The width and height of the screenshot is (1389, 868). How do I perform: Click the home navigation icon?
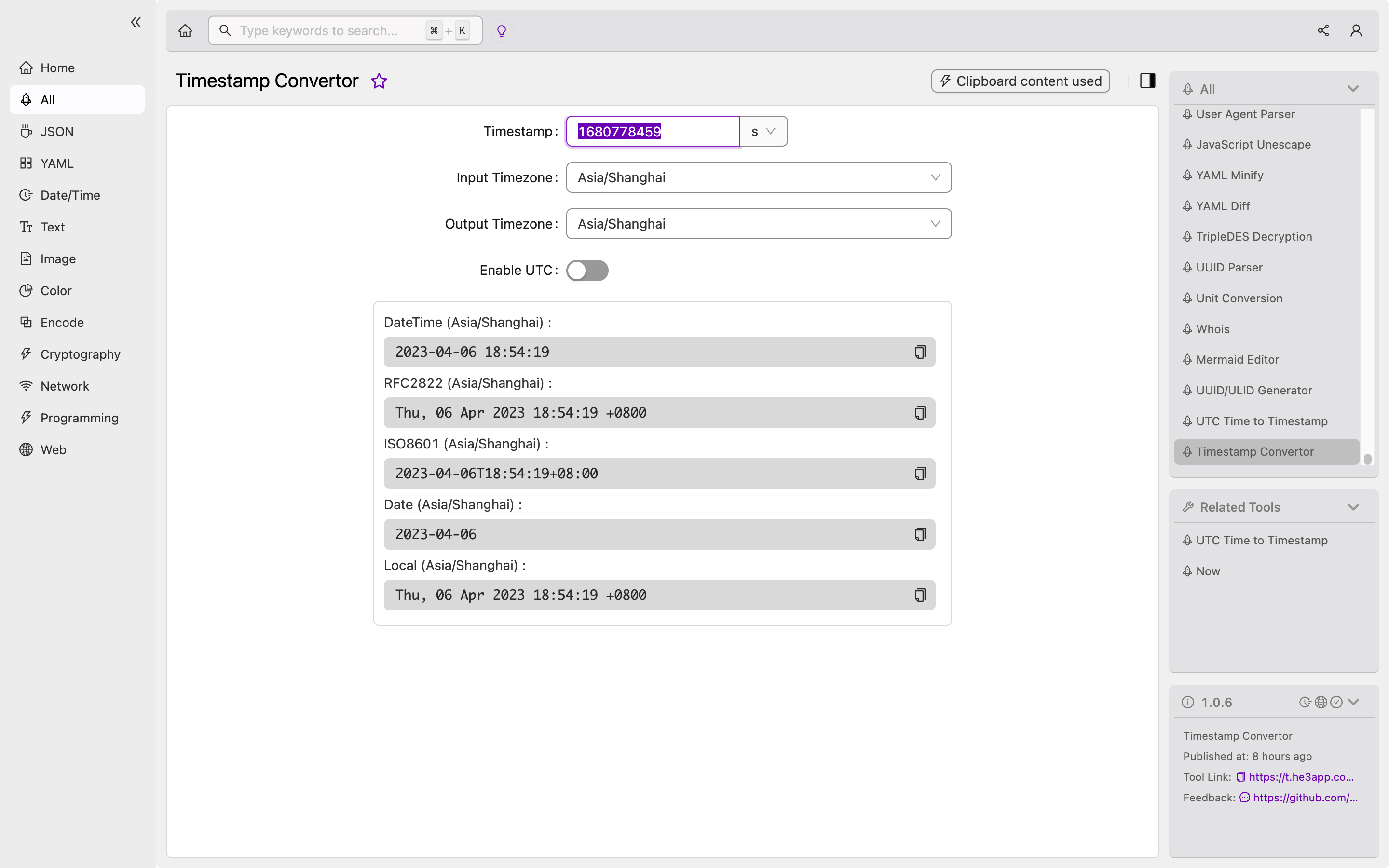point(185,30)
